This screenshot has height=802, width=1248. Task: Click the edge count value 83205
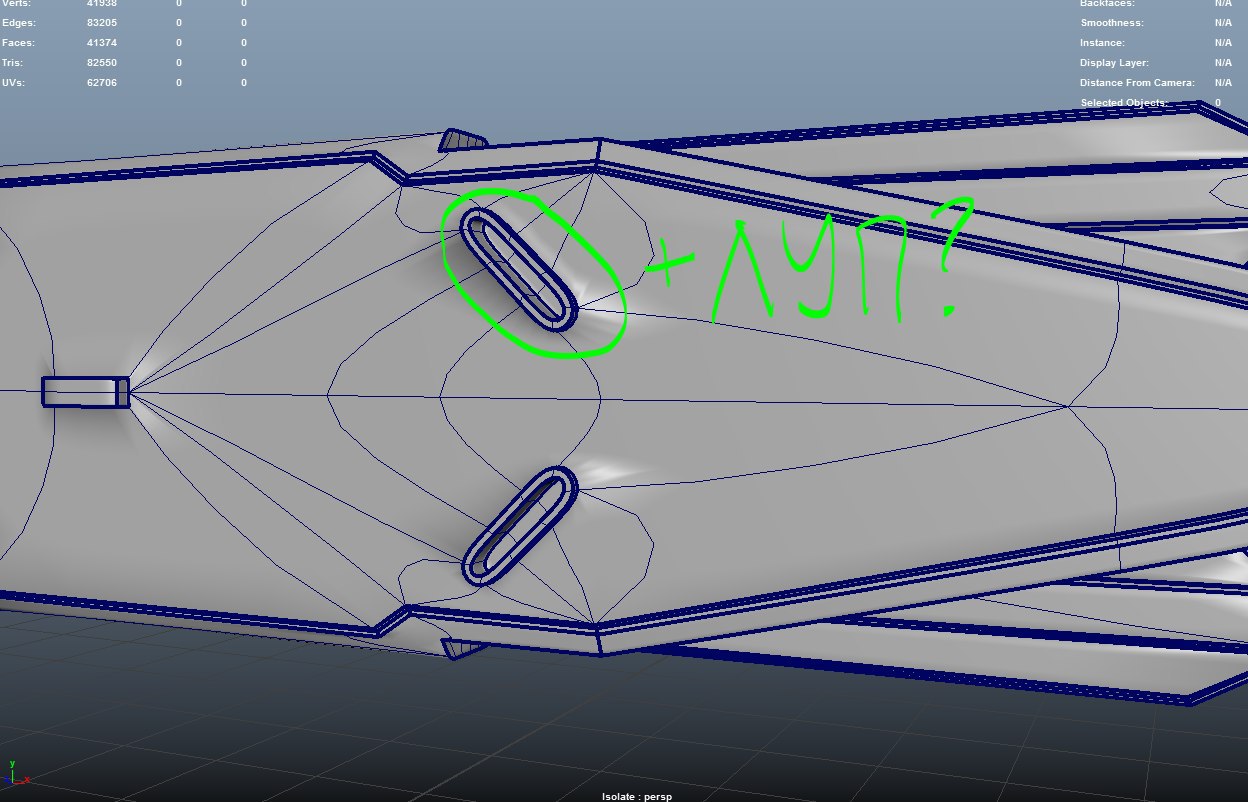(102, 23)
